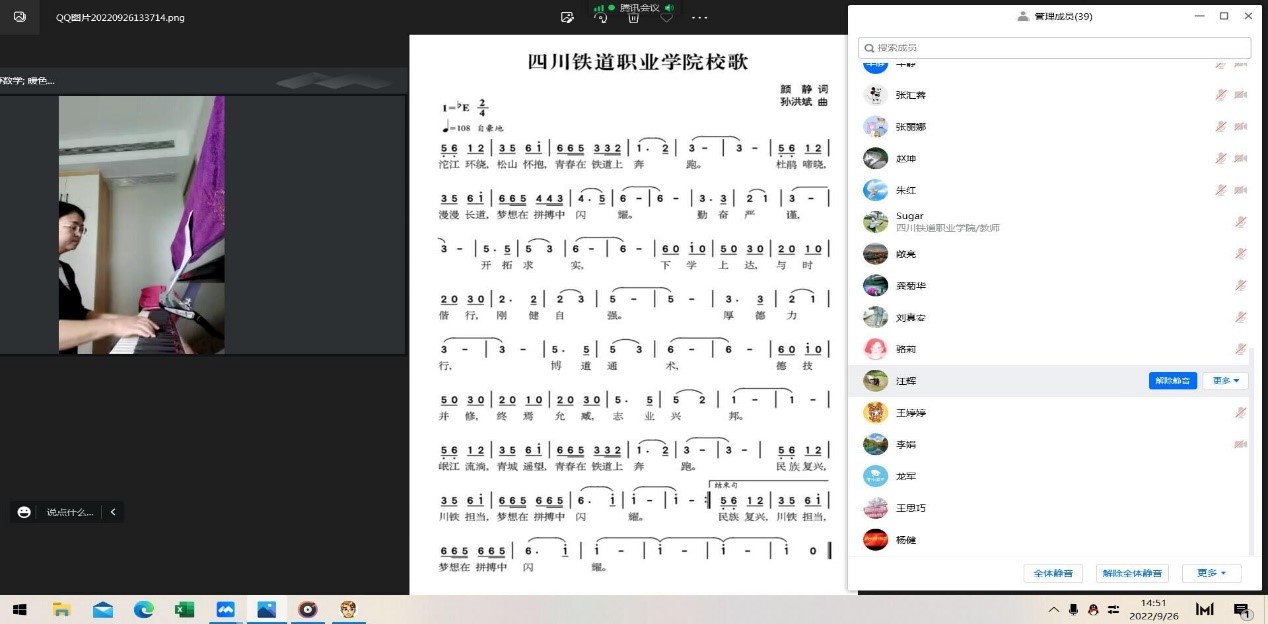Click the 解除静音 button for 江辉
1268x624 pixels.
(1172, 381)
